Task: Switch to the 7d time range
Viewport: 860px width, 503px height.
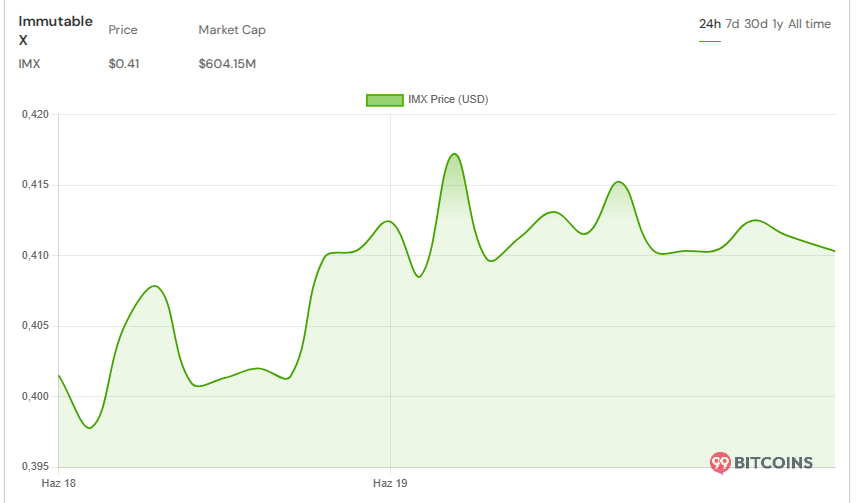Action: [x=732, y=24]
